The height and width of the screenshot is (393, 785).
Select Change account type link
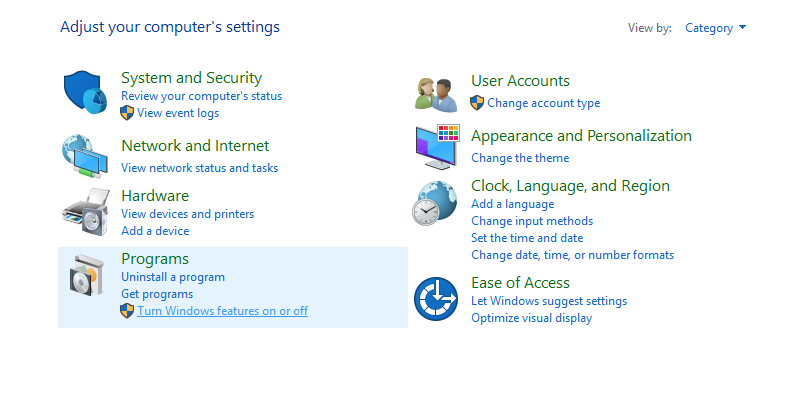[x=543, y=103]
